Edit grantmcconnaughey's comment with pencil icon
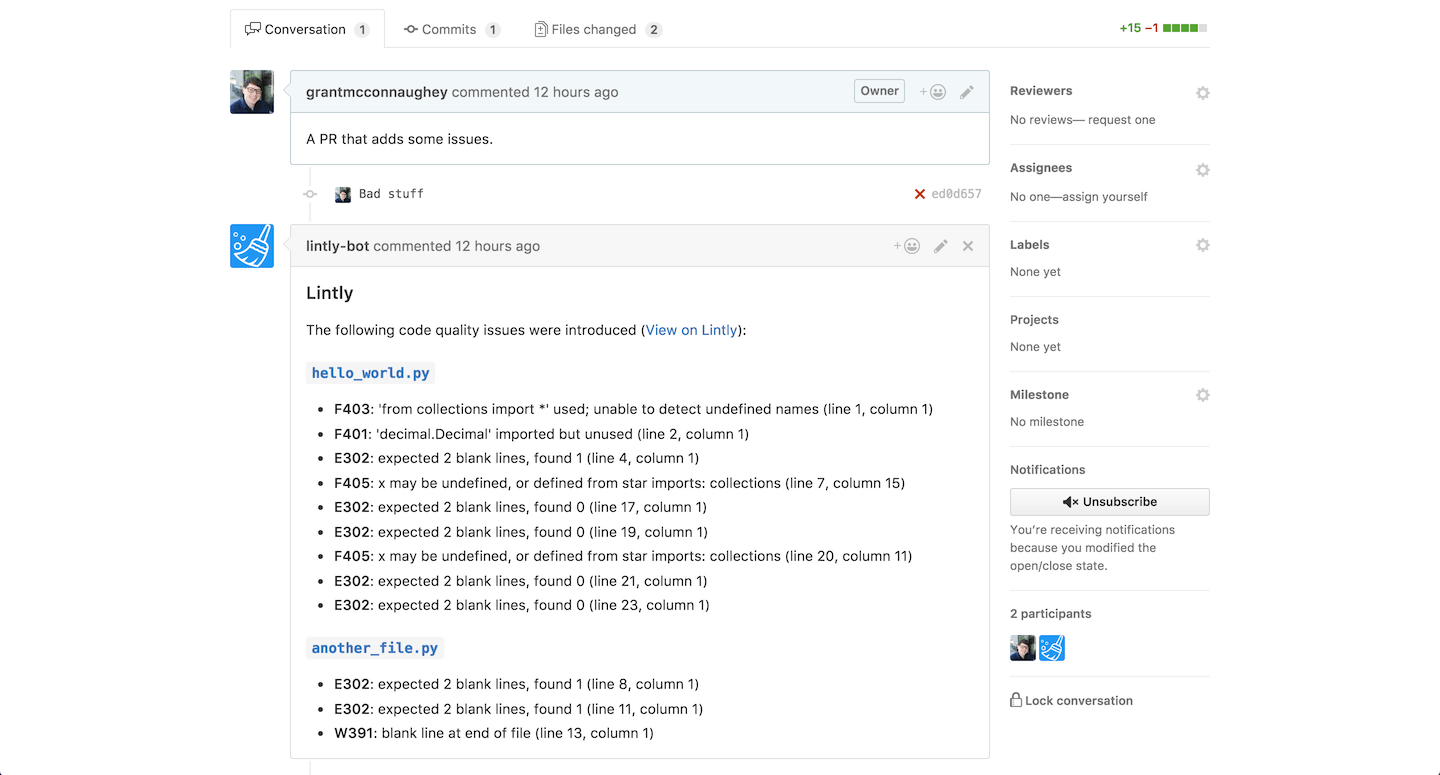Screen dimensions: 1440x775 967,92
